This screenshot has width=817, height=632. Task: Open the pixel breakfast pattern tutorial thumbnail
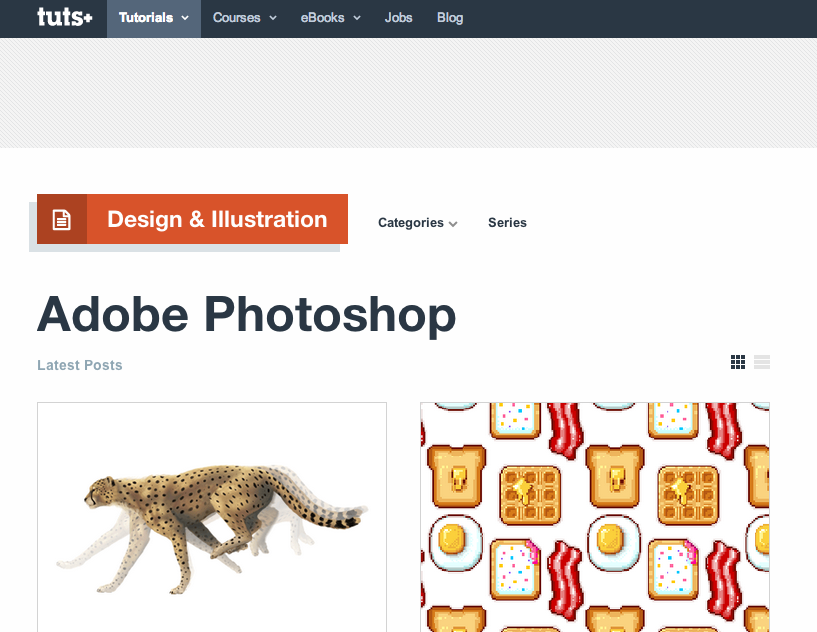pos(595,517)
